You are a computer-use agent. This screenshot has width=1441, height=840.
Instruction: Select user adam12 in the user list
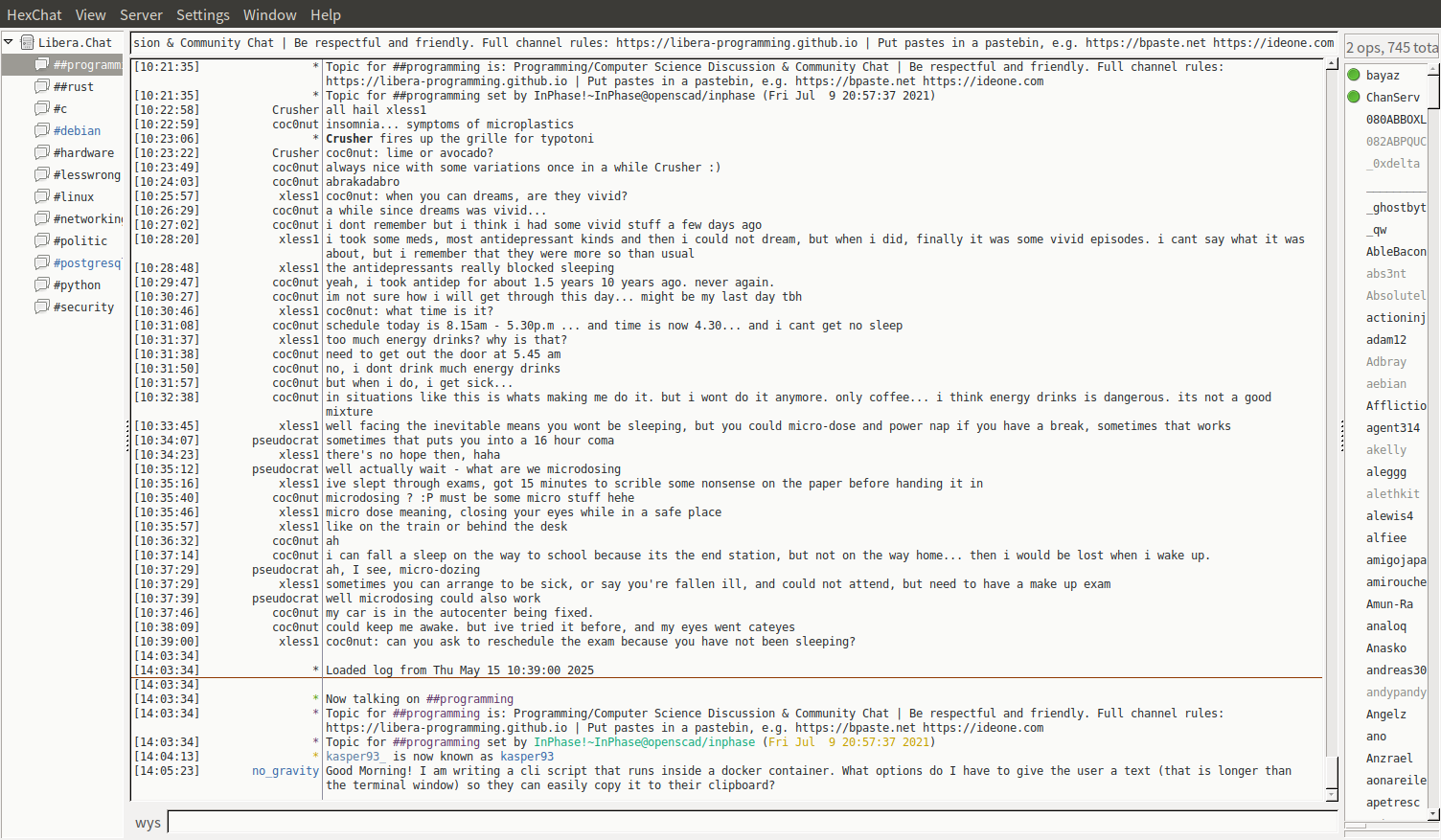click(x=1386, y=339)
